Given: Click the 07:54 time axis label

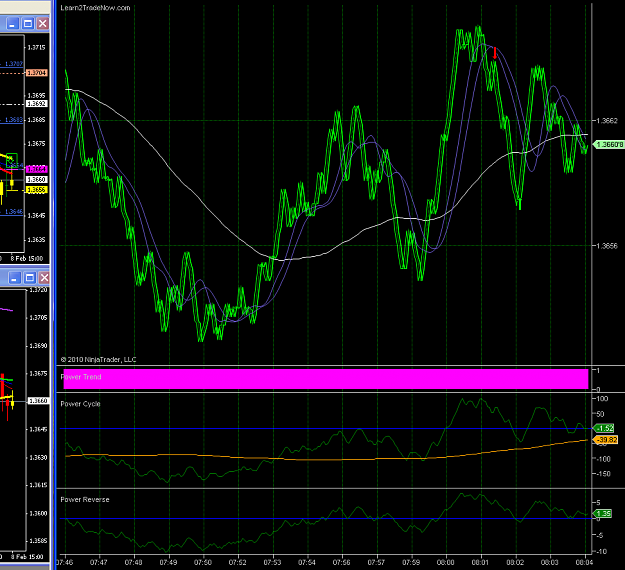Looking at the screenshot, I should [307, 562].
